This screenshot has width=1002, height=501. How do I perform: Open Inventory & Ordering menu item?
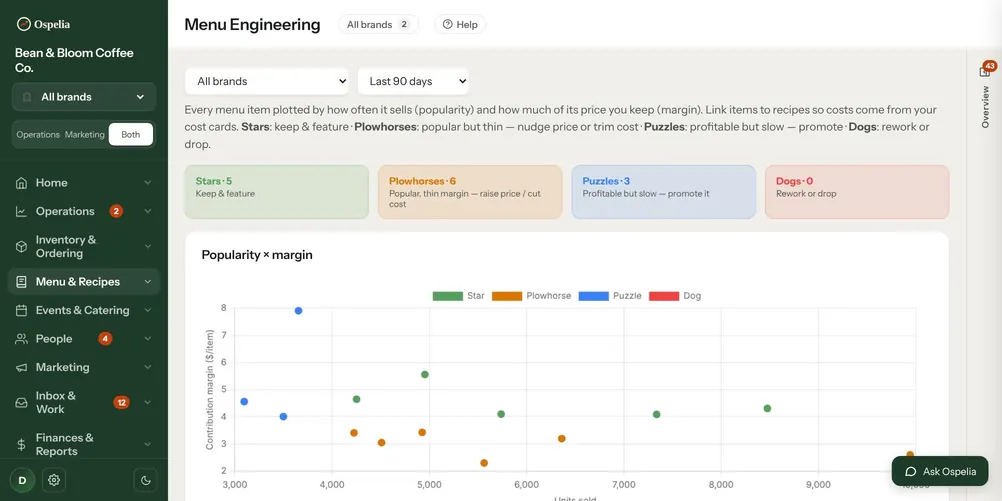(x=84, y=247)
